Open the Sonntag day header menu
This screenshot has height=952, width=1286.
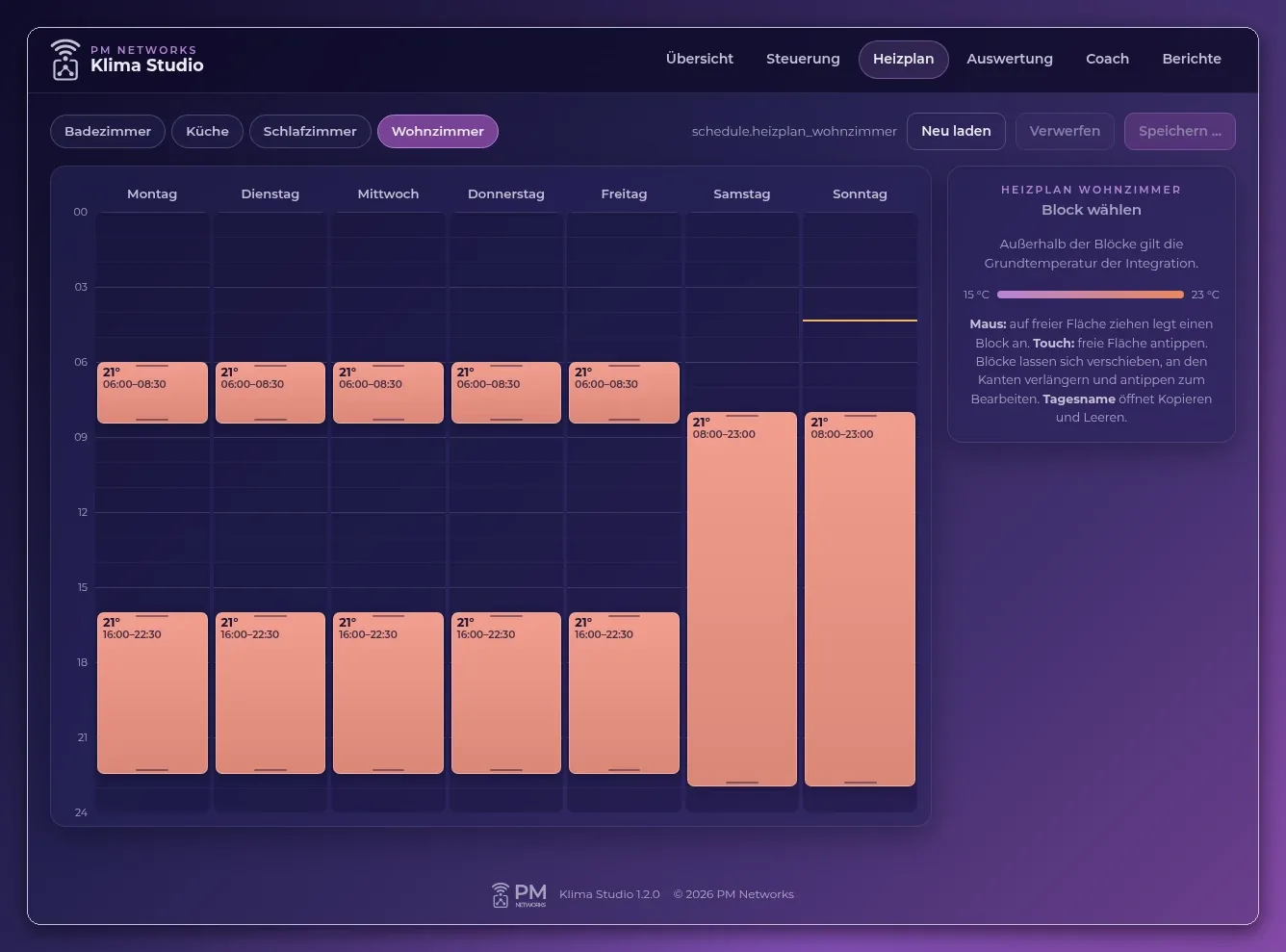(x=860, y=193)
